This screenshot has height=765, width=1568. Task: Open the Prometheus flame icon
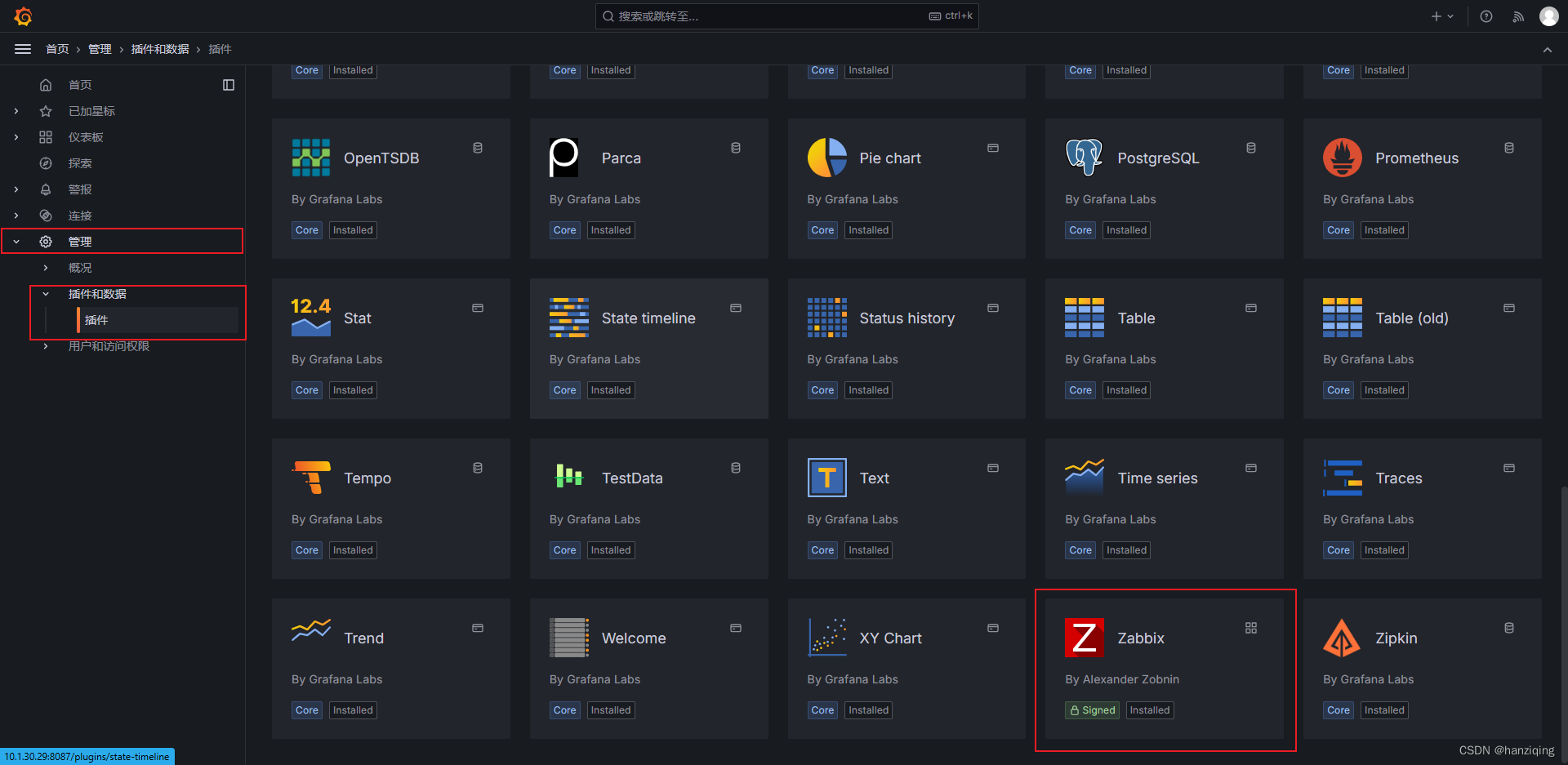point(1343,158)
